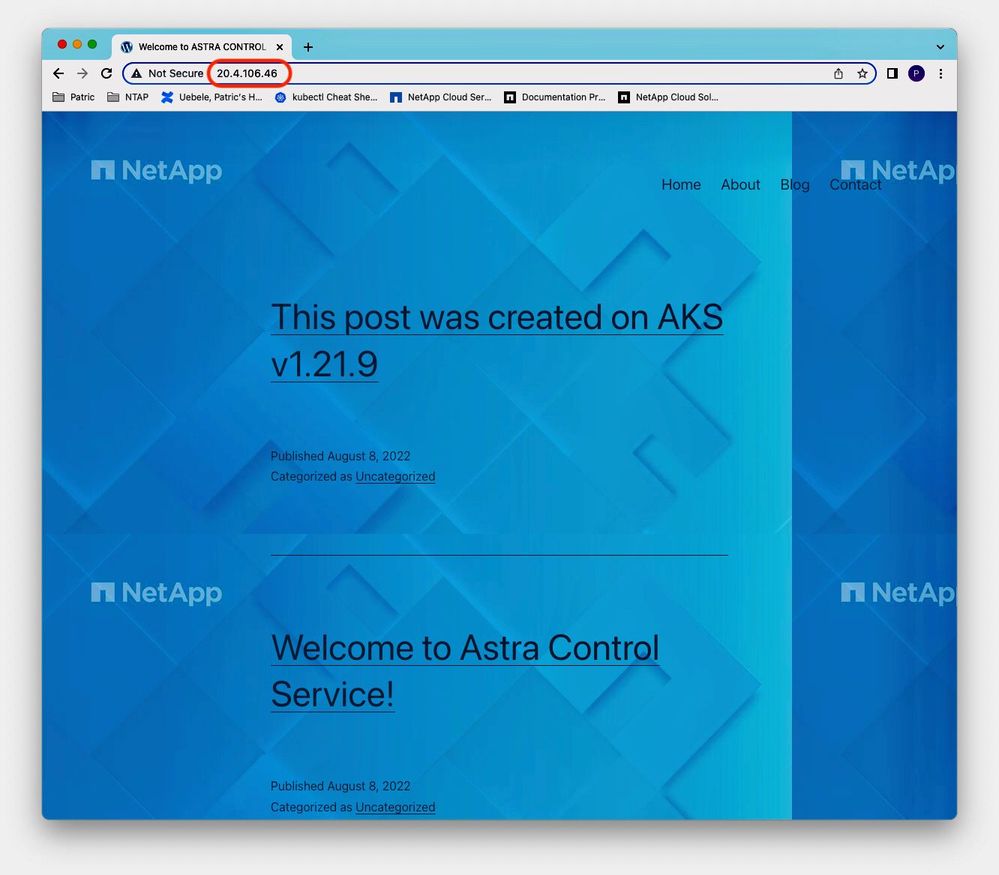Click the Home navigation link
This screenshot has height=875, width=999.
680,185
